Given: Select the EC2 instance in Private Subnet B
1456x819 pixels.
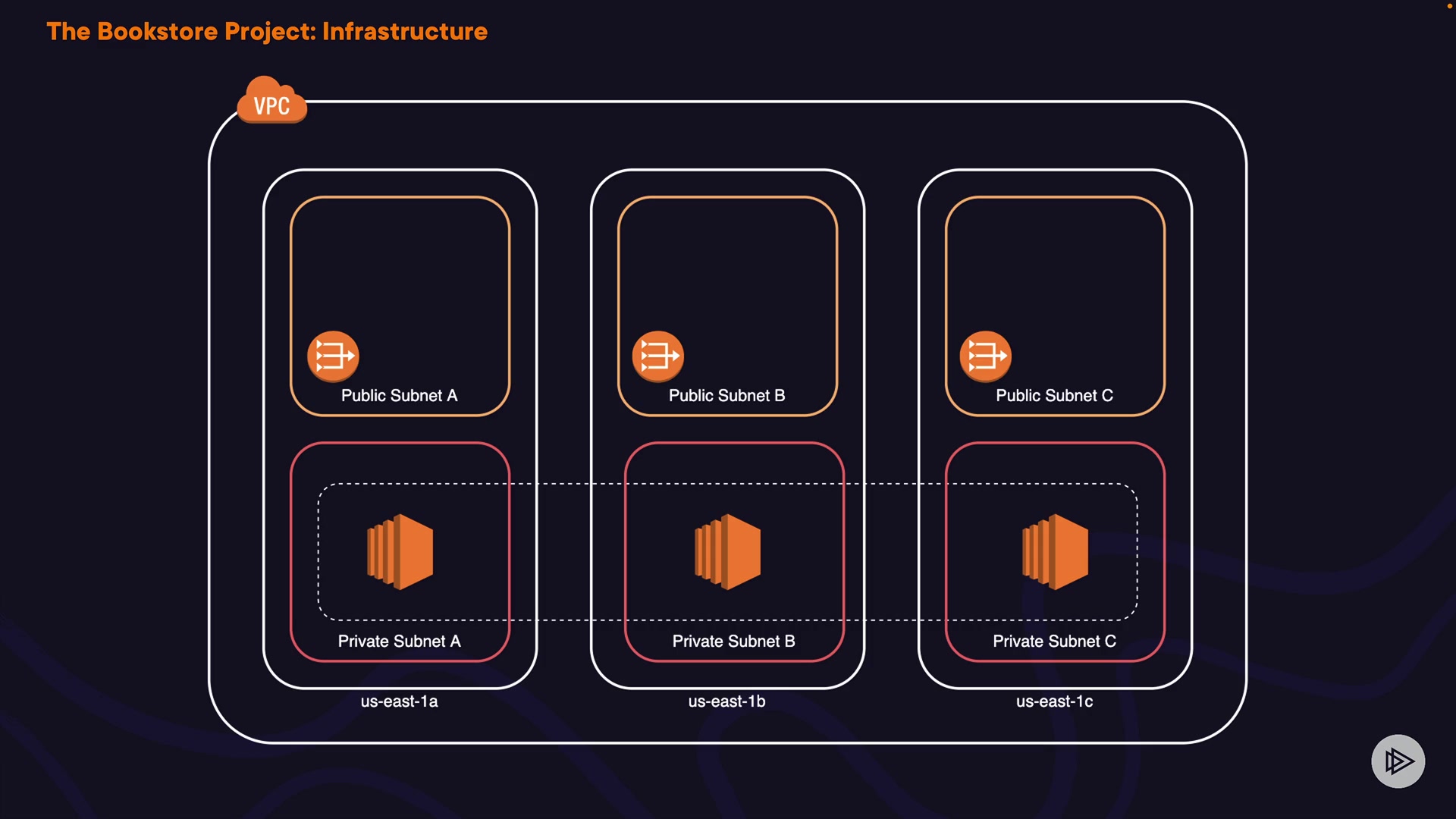Looking at the screenshot, I should pyautogui.click(x=727, y=552).
